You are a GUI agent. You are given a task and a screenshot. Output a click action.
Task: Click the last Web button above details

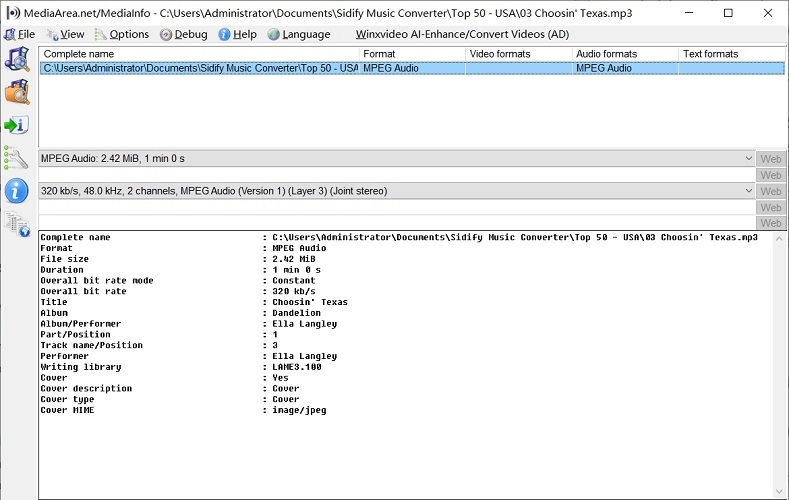[x=770, y=223]
